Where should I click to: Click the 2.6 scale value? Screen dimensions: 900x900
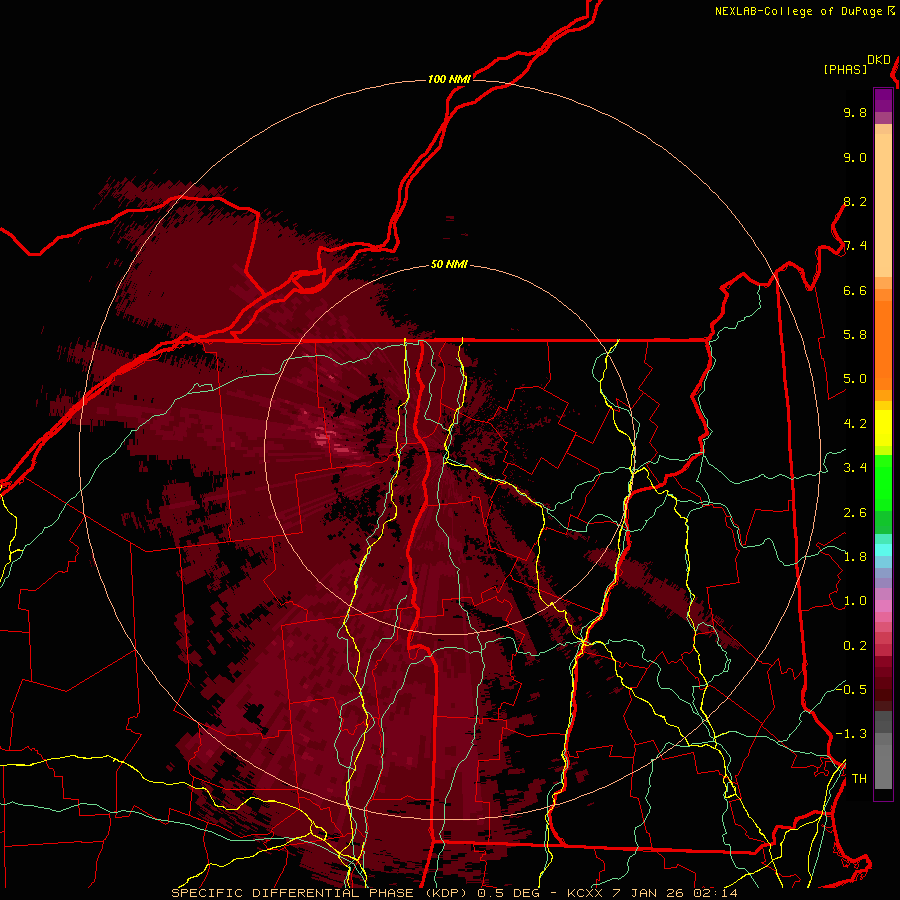pos(855,513)
